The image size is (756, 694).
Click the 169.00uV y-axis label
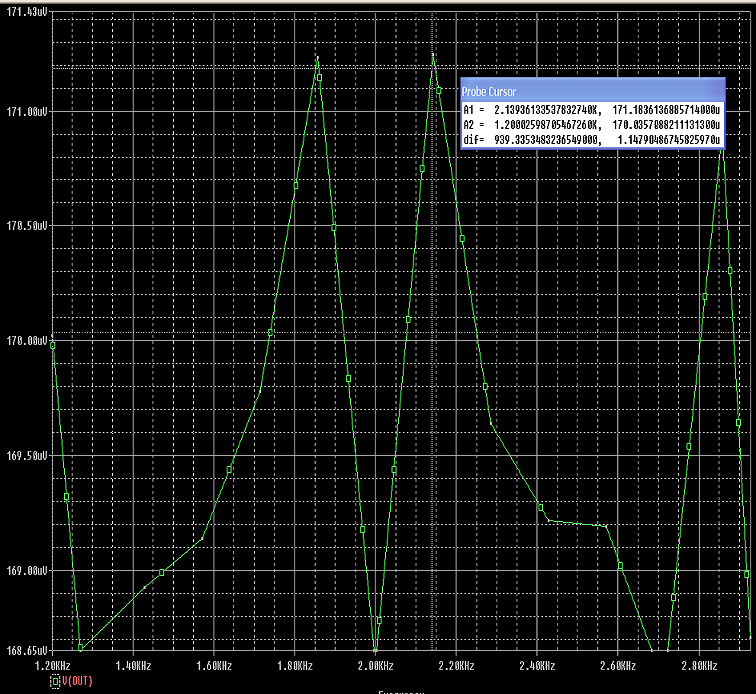click(27, 571)
